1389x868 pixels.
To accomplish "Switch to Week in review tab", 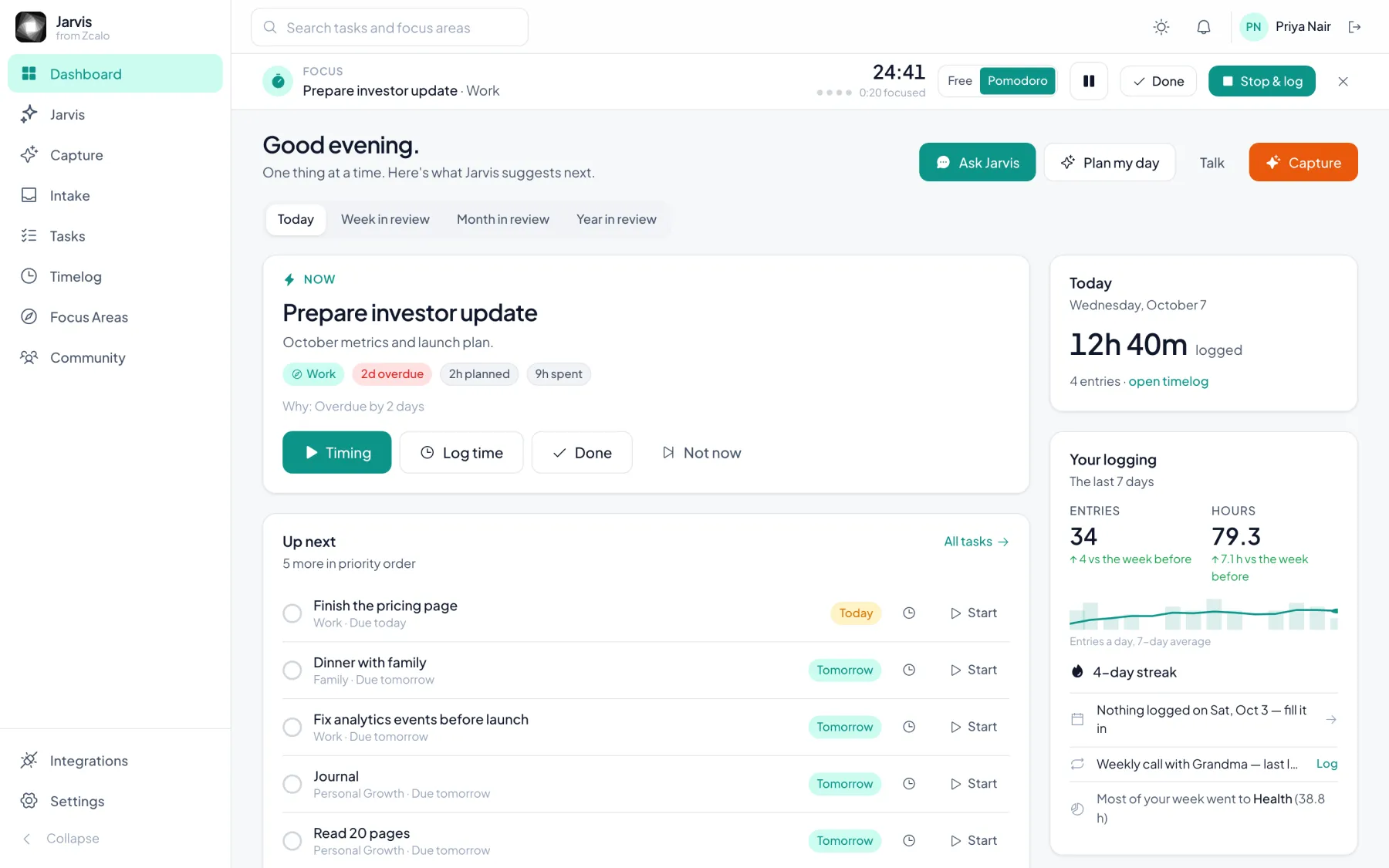I will (385, 219).
